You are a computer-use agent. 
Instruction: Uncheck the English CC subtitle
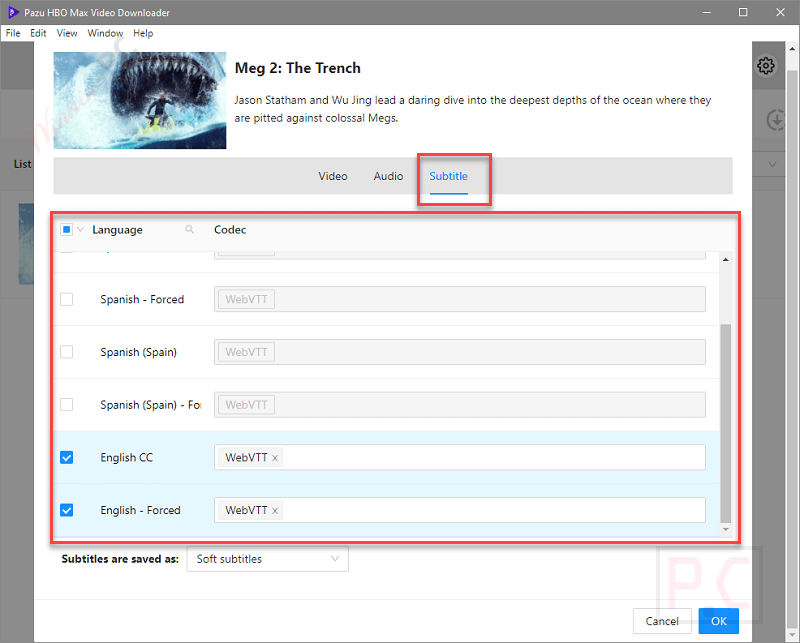tap(66, 457)
